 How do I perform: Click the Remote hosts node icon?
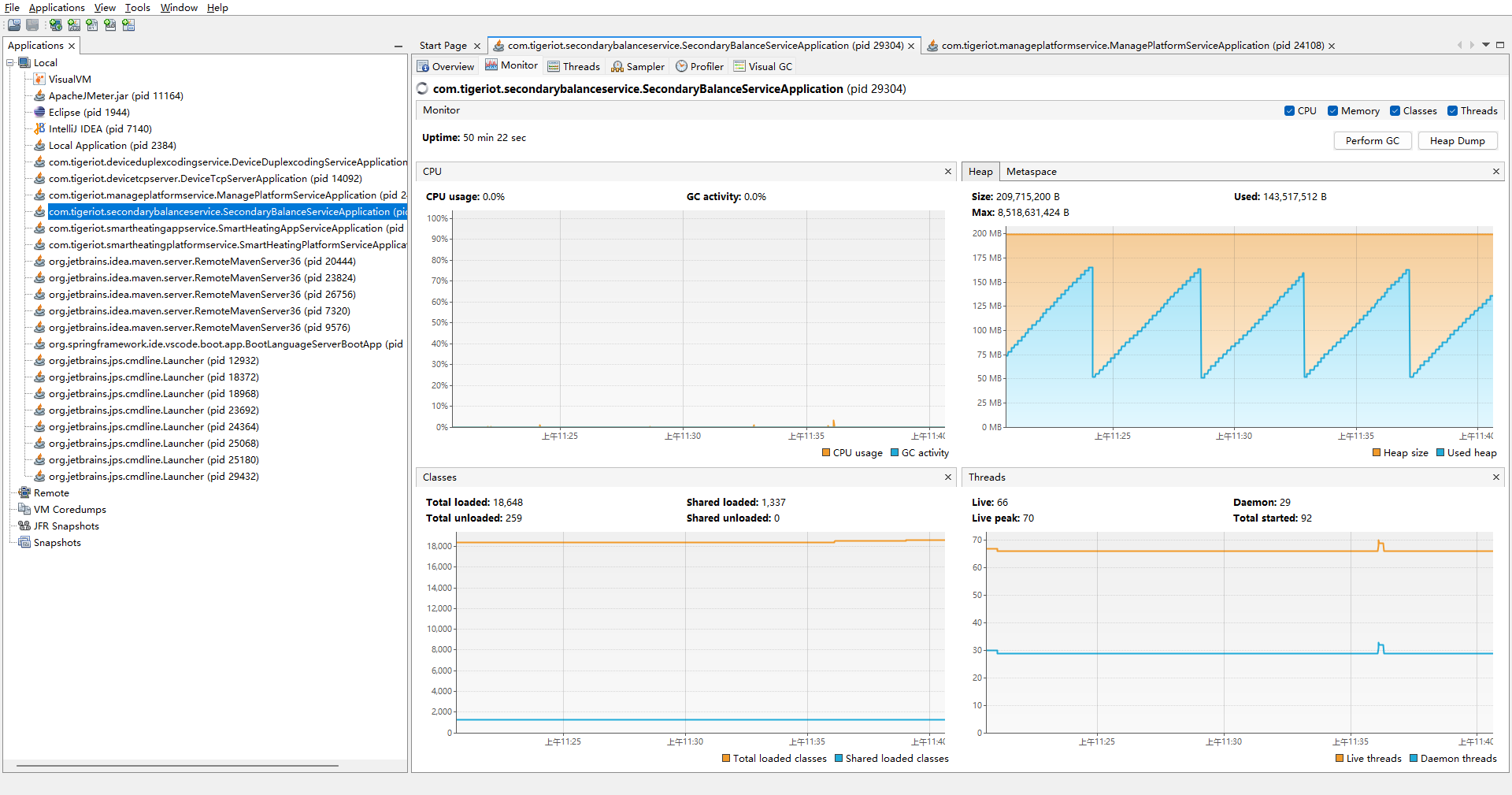(x=24, y=493)
